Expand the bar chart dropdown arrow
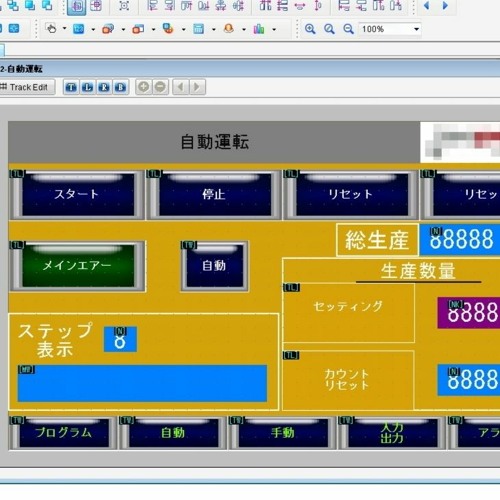Image resolution: width=500 pixels, height=500 pixels. pos(274,29)
